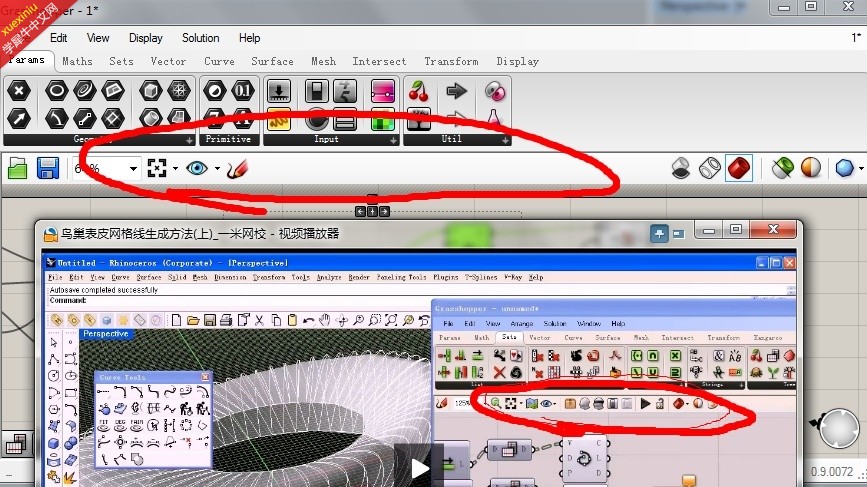
Task: Toggle the red shaded preview mode
Action: point(739,168)
